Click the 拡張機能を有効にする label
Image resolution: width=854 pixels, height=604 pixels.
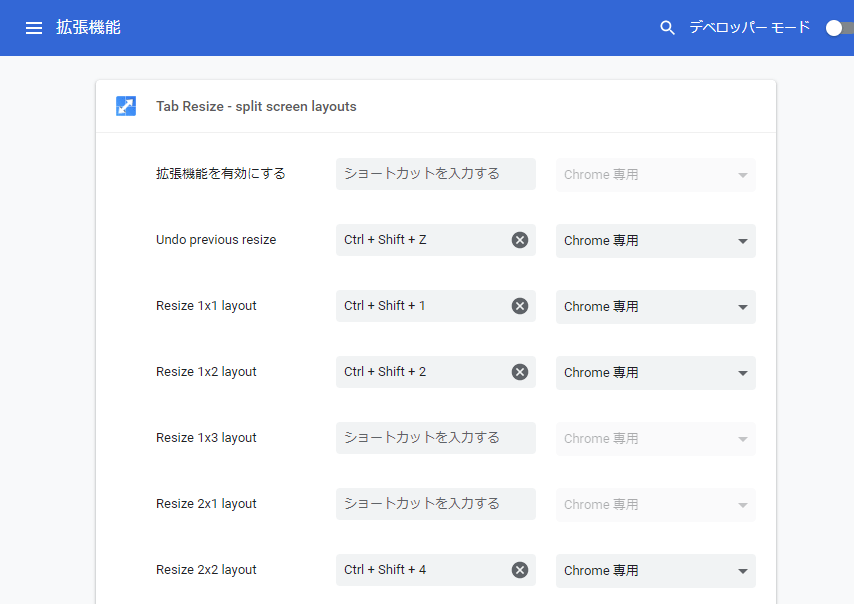click(221, 174)
